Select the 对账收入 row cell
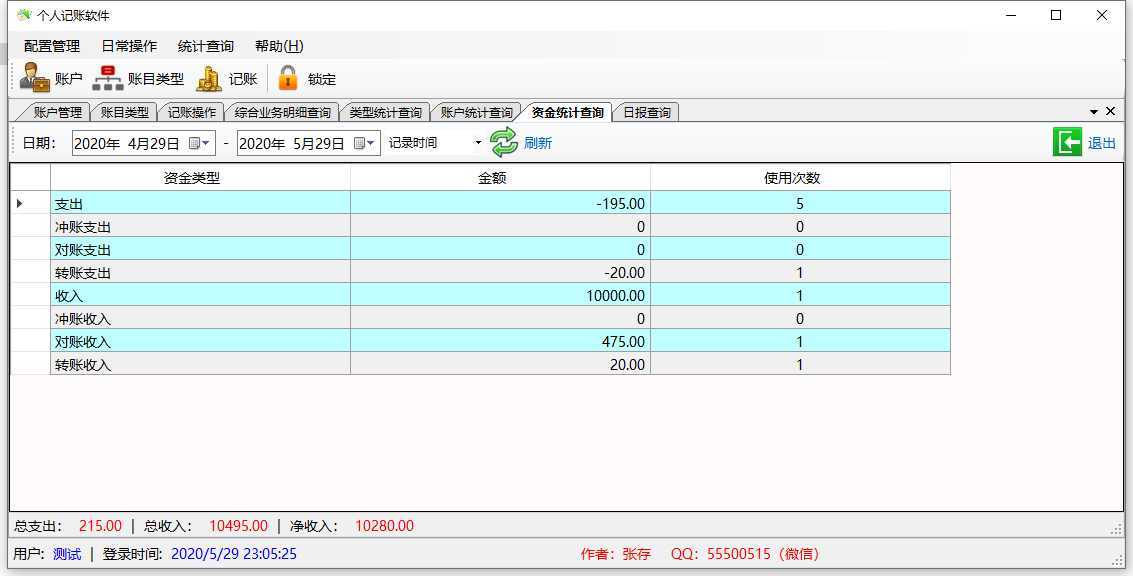 (200, 341)
